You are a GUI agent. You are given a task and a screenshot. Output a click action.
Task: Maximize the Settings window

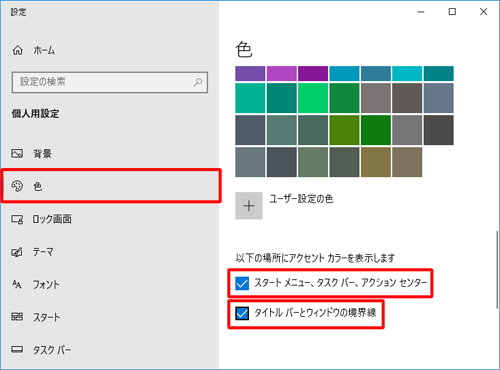pos(452,12)
